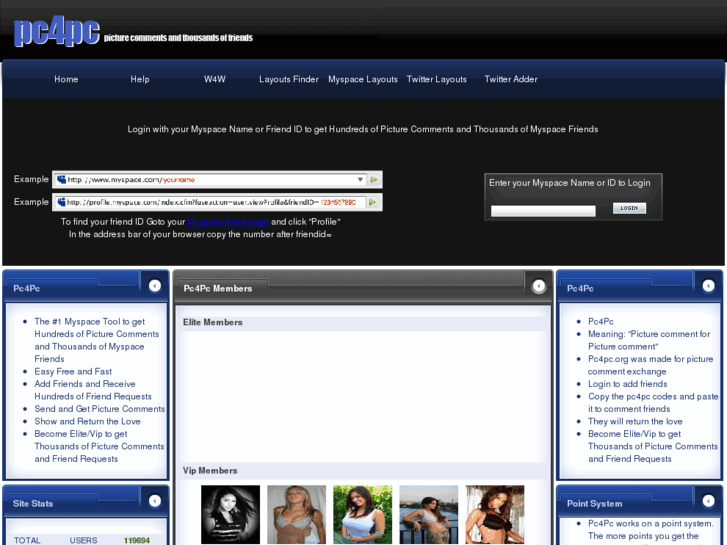Go to the W4W page
Viewport: 727px width, 545px height.
coord(215,79)
